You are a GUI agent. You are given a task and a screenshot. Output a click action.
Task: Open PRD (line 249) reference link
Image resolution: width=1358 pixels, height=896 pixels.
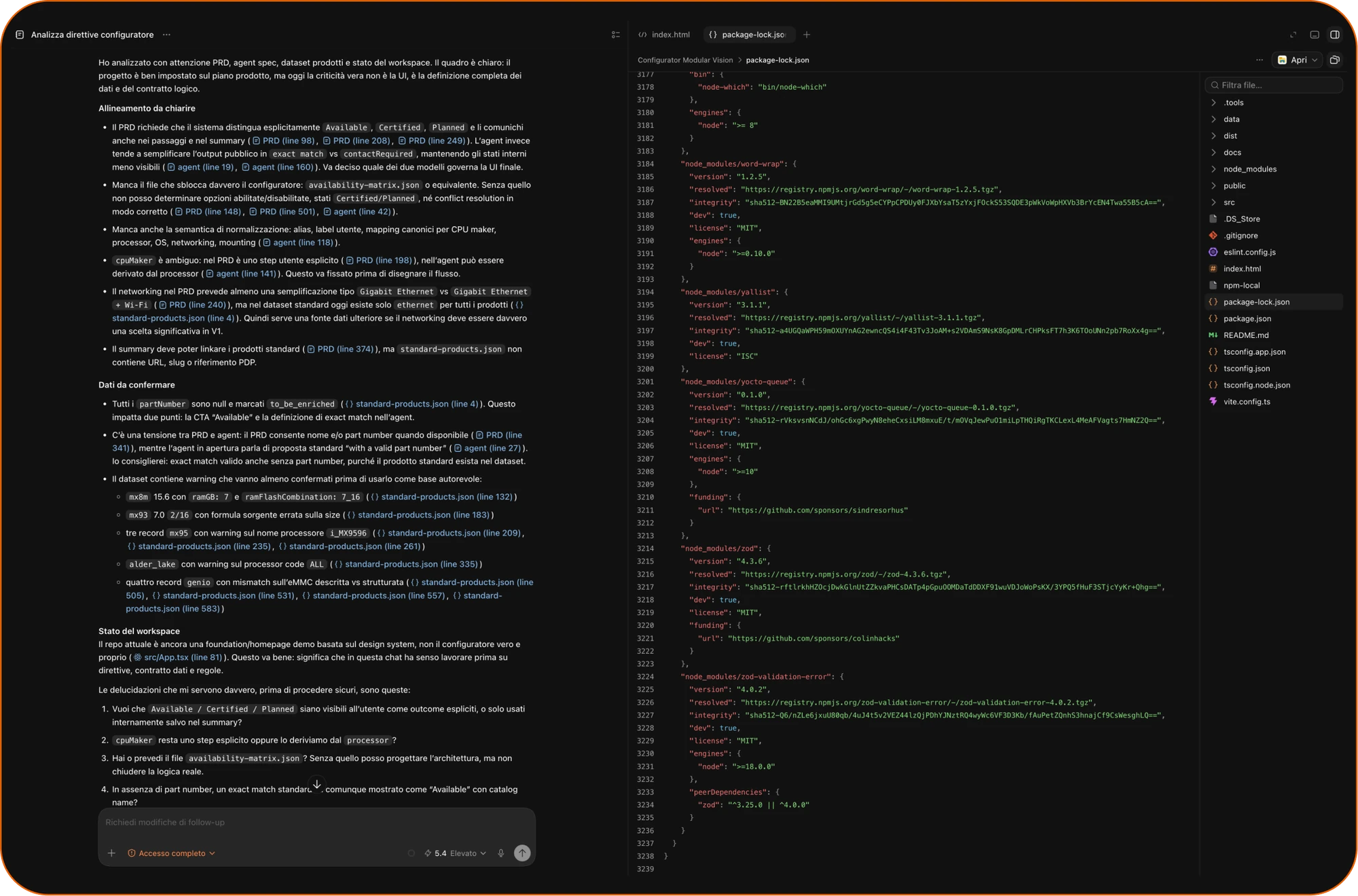pyautogui.click(x=432, y=141)
